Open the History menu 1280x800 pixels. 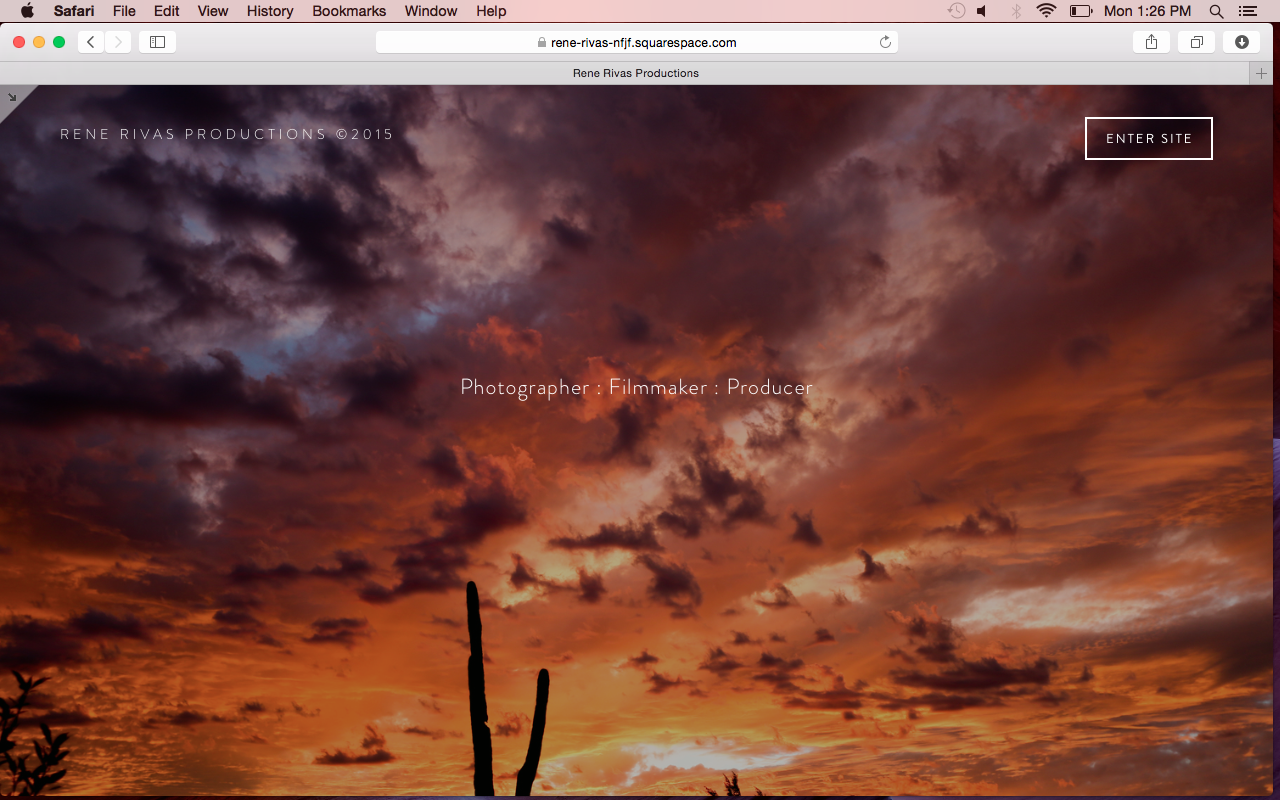(270, 11)
